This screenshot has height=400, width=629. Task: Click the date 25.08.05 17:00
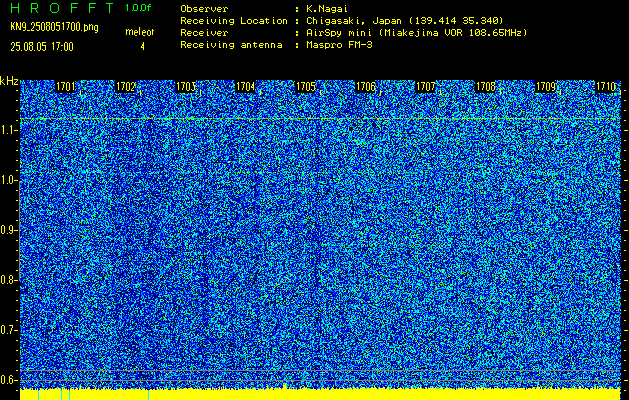pos(42,47)
